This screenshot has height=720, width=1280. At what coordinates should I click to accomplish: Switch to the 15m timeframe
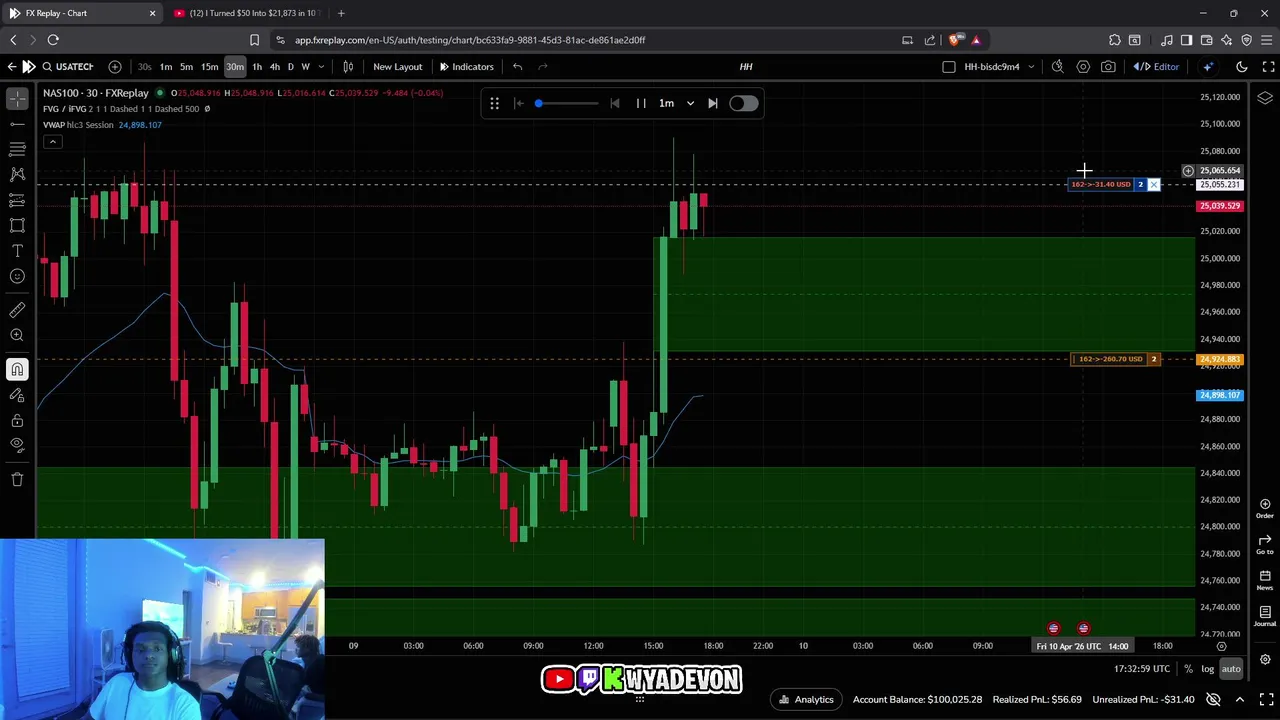click(x=210, y=66)
